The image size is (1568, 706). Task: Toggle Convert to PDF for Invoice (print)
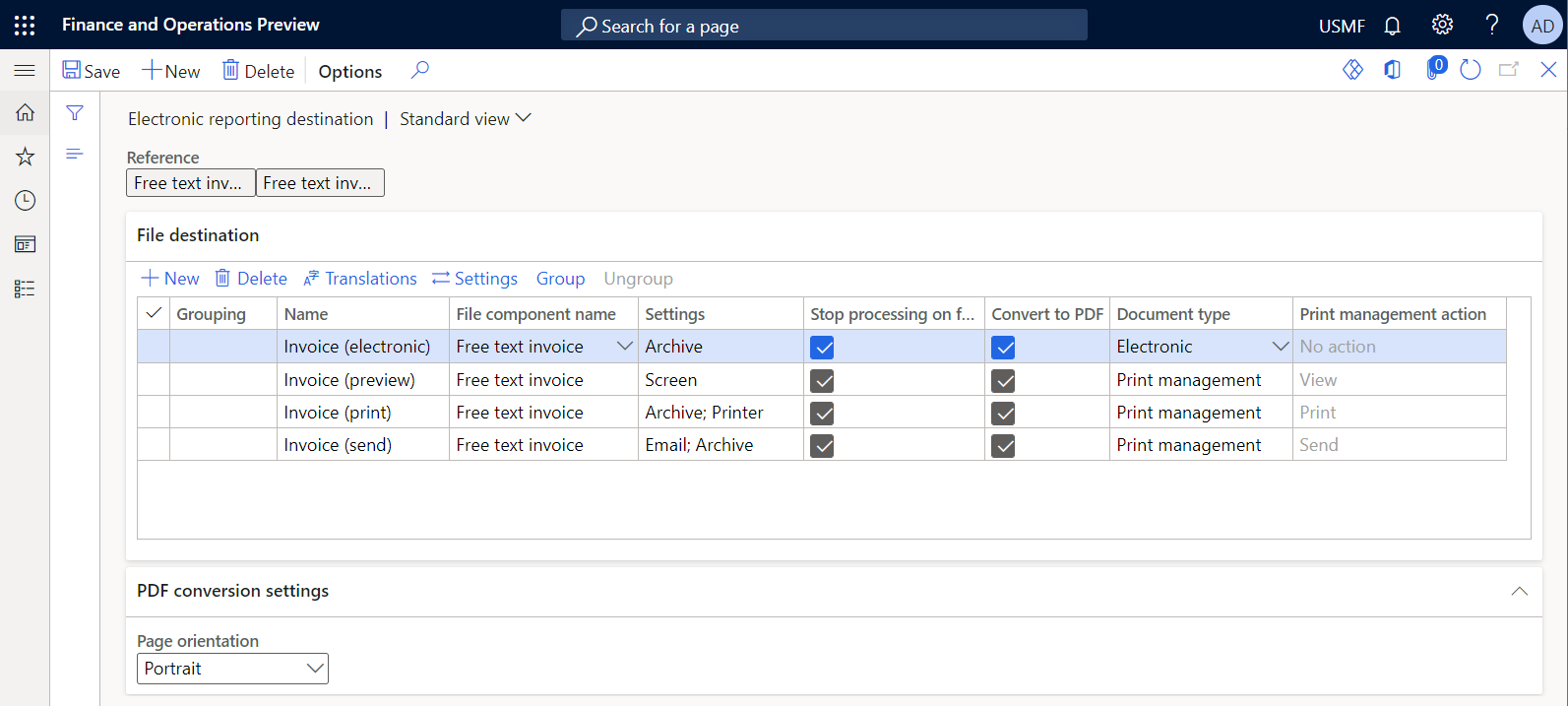pos(1003,414)
